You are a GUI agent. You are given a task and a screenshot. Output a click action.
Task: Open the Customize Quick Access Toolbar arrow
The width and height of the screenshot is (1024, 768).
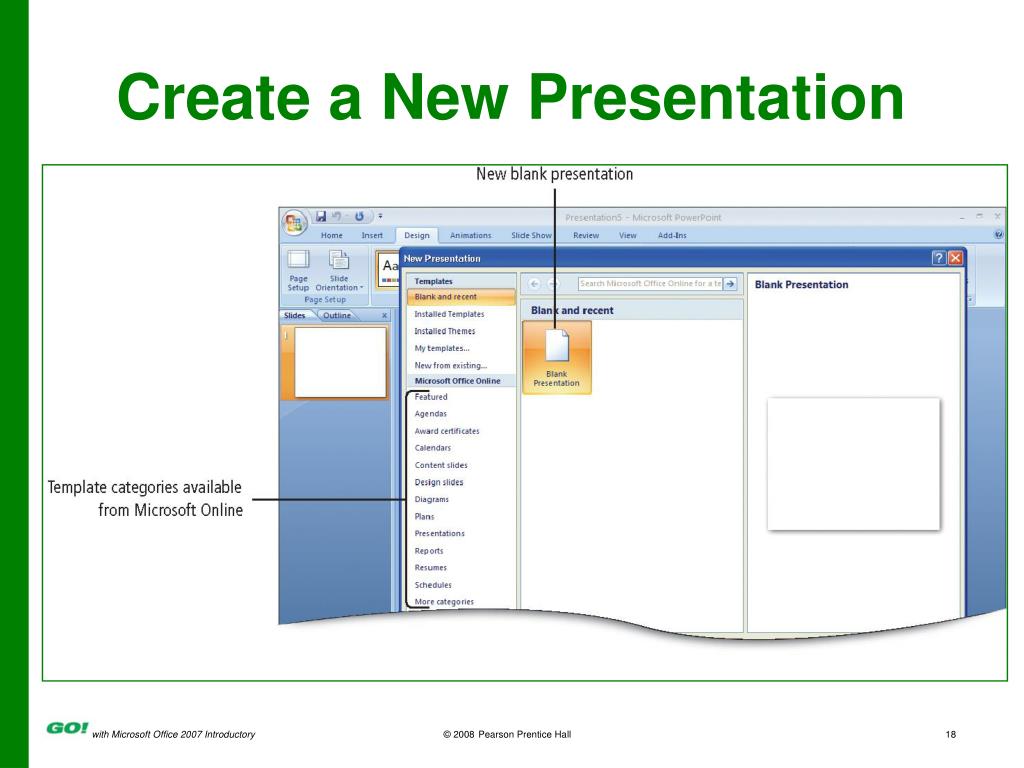tap(380, 216)
